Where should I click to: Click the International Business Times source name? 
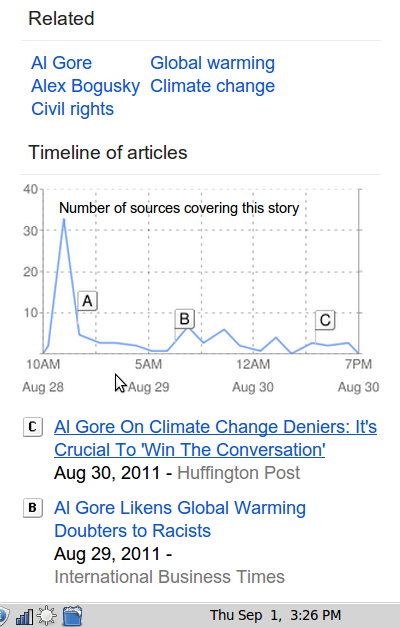(169, 577)
